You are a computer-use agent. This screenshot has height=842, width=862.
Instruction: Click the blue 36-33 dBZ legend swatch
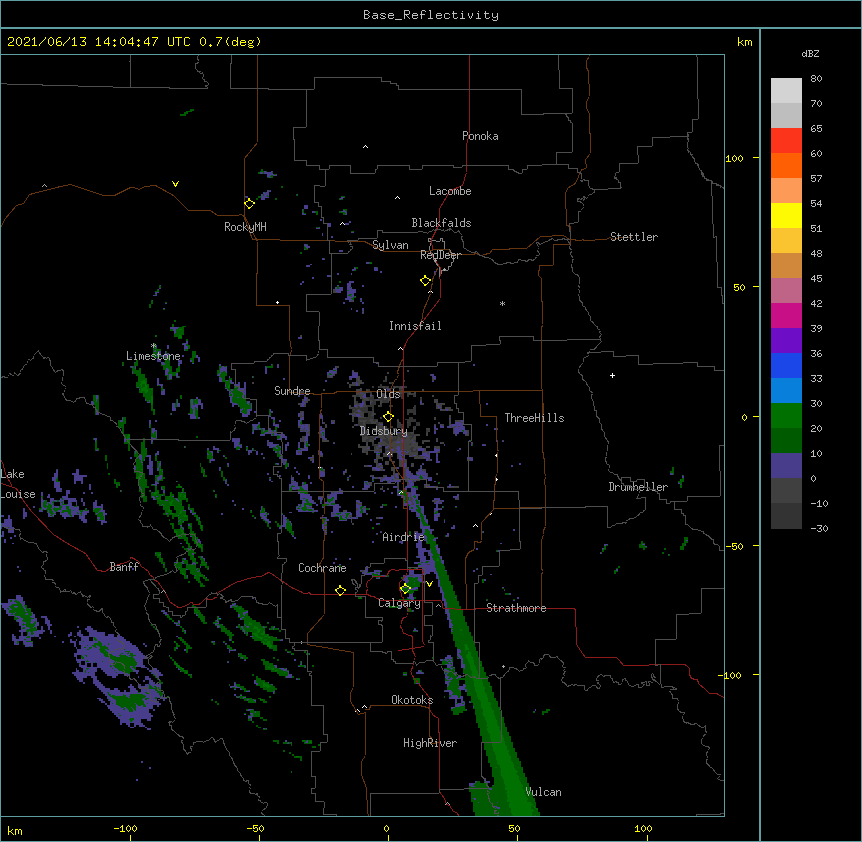point(786,365)
